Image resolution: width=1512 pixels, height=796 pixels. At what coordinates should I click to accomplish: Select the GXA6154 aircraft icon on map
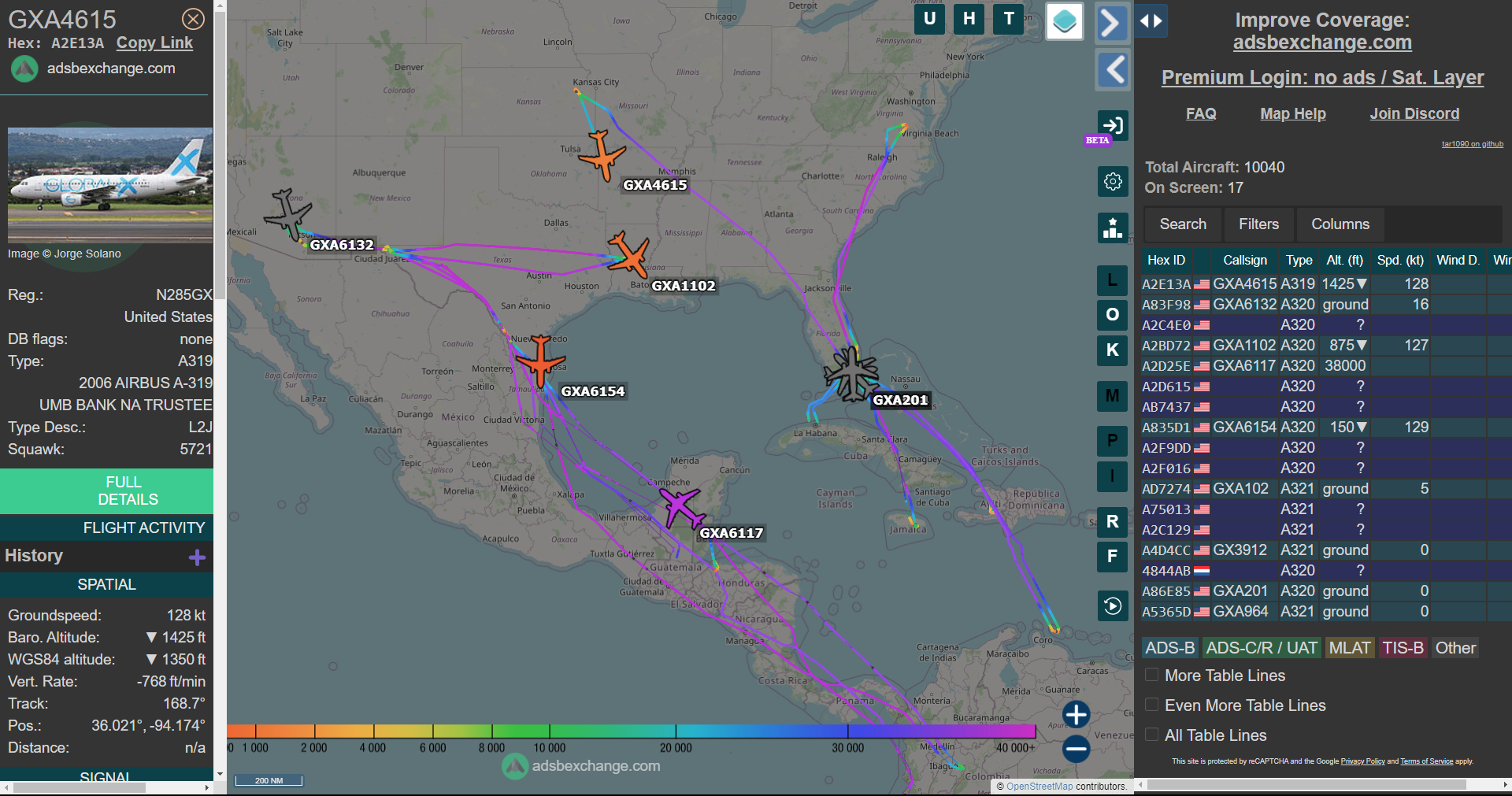[x=540, y=361]
